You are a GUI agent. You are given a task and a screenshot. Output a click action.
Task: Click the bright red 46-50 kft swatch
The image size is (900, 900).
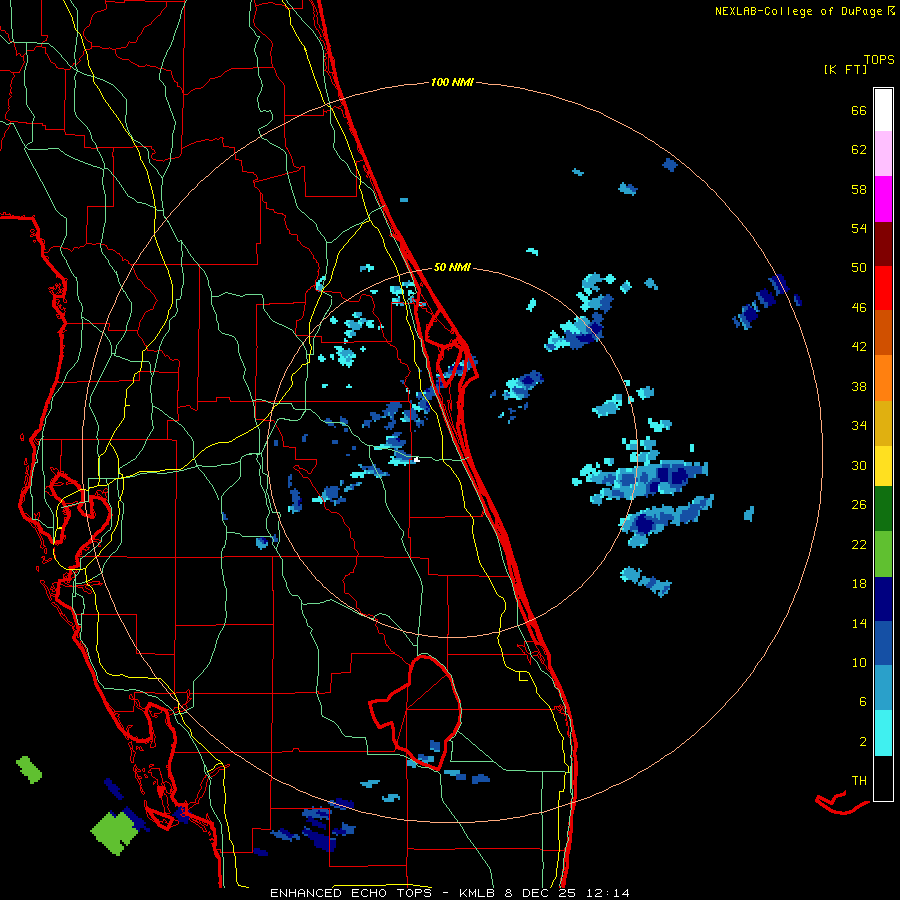click(x=883, y=288)
